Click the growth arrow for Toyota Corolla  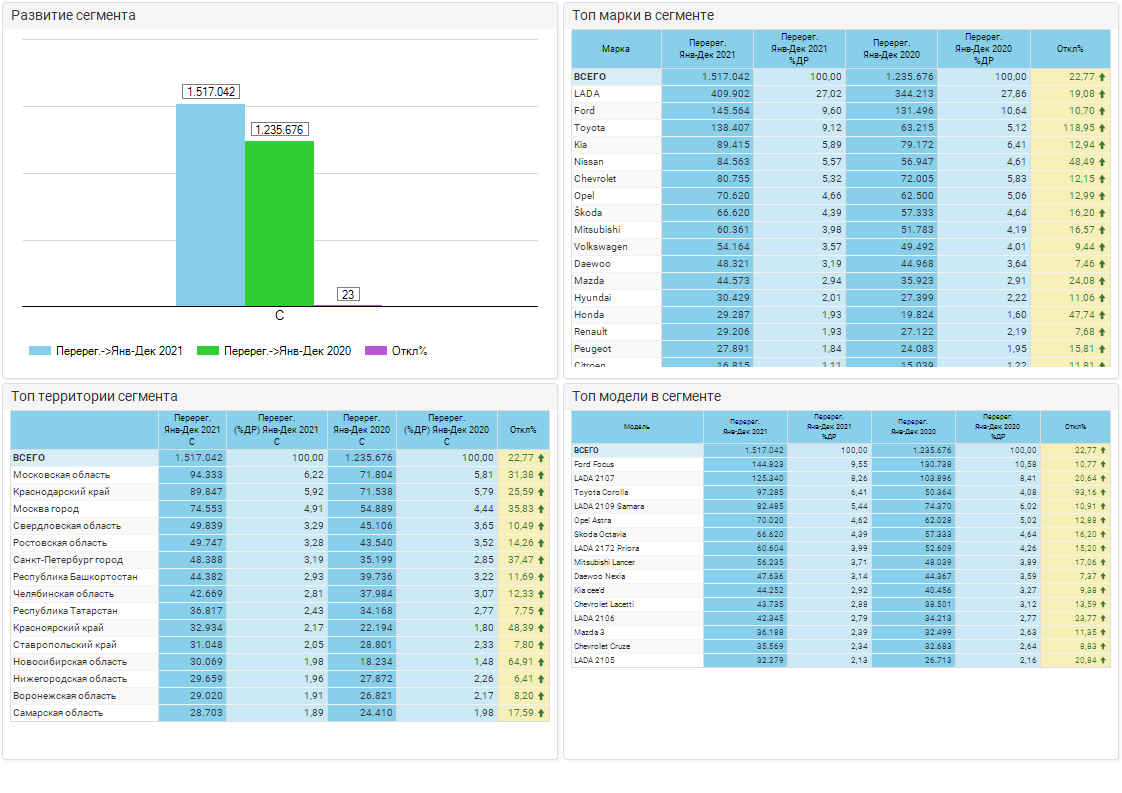coord(1104,493)
